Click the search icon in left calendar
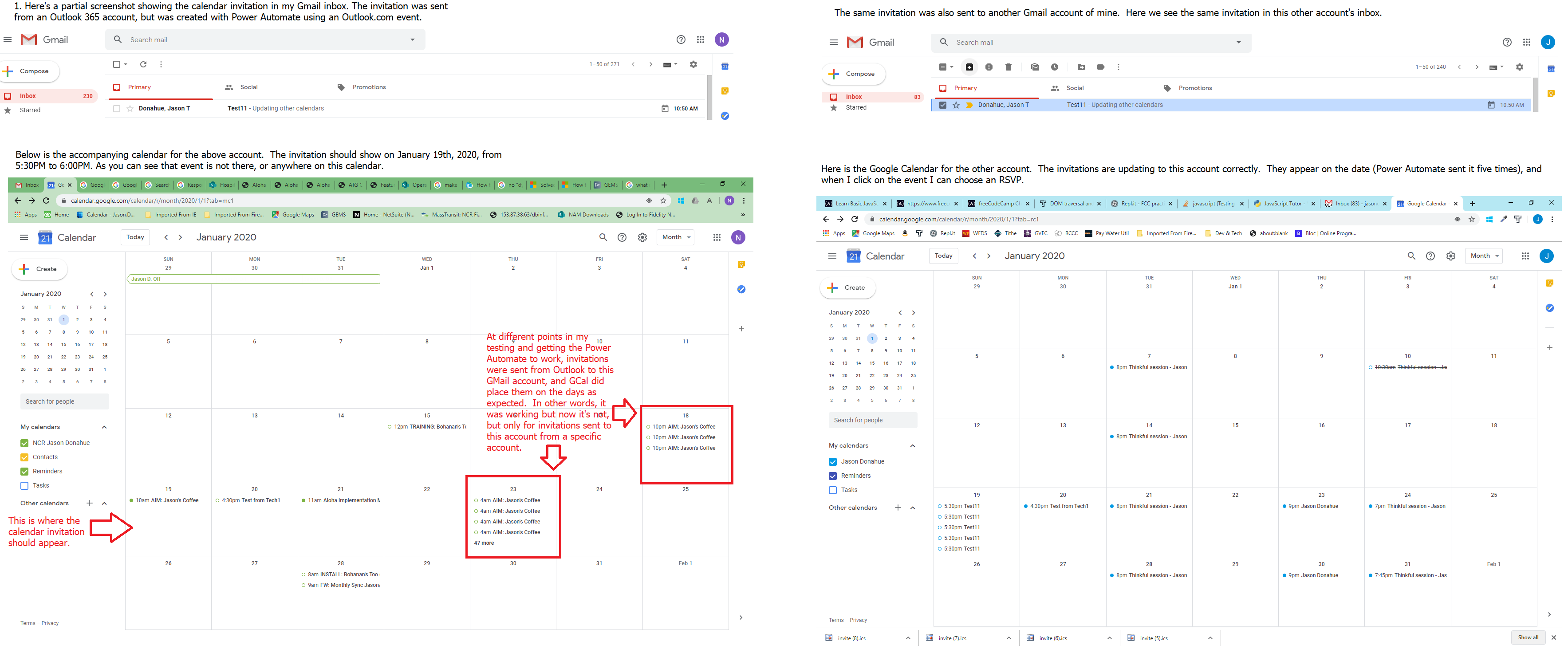This screenshot has width=1568, height=661. 601,237
